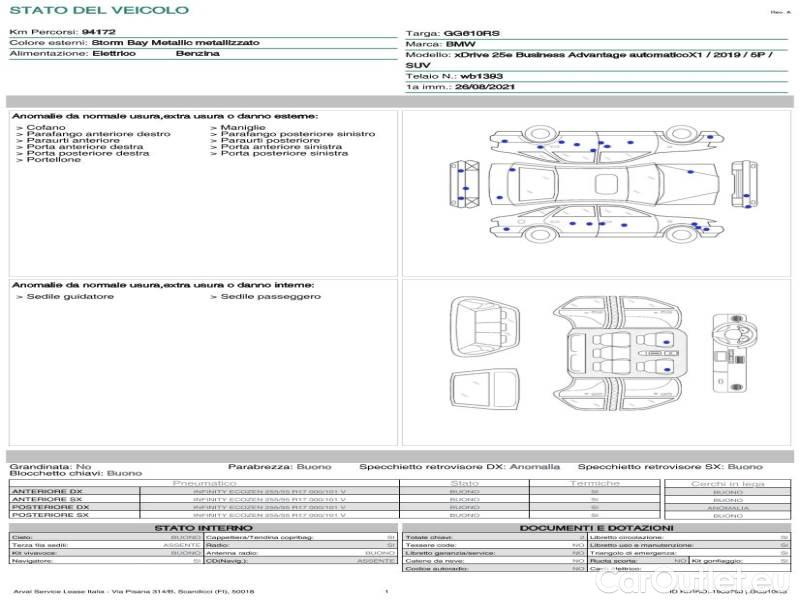Click the DOCUMENTI E DOTAZIONI section header
The width and height of the screenshot is (800, 600).
pos(596,527)
